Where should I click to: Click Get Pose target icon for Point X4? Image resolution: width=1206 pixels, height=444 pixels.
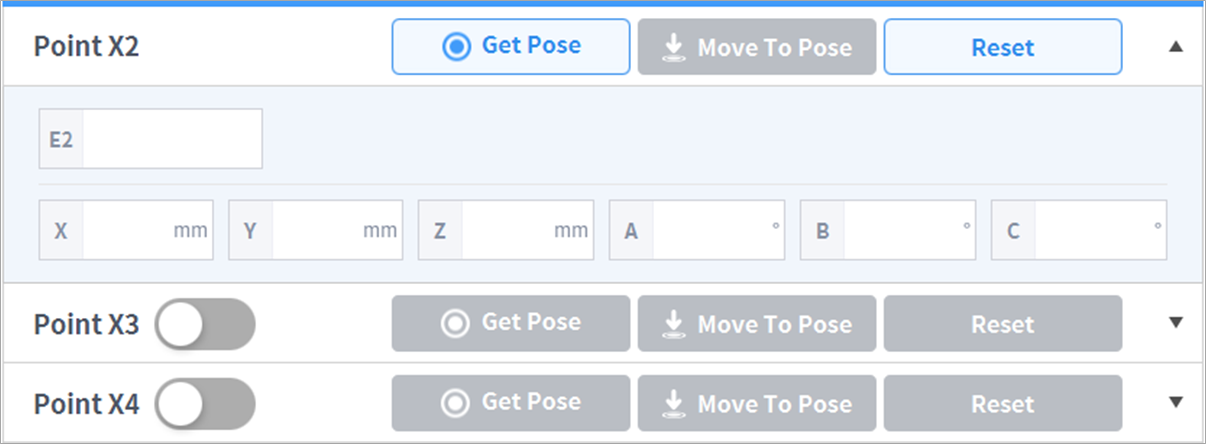456,403
